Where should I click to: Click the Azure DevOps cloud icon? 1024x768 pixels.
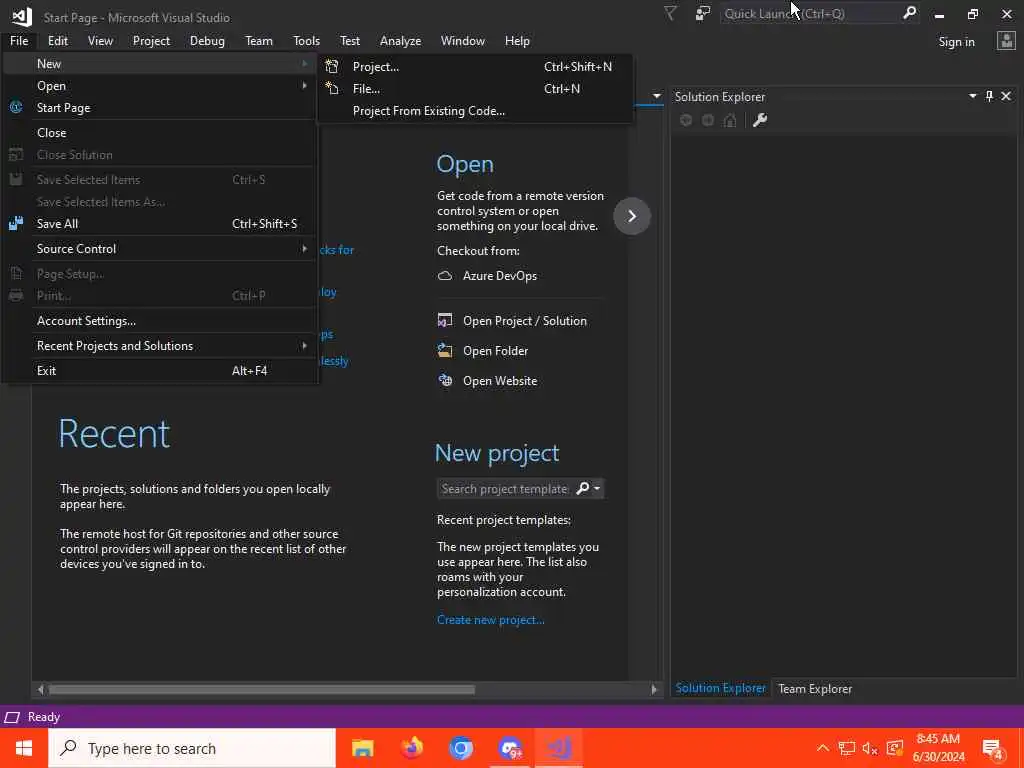click(x=445, y=276)
